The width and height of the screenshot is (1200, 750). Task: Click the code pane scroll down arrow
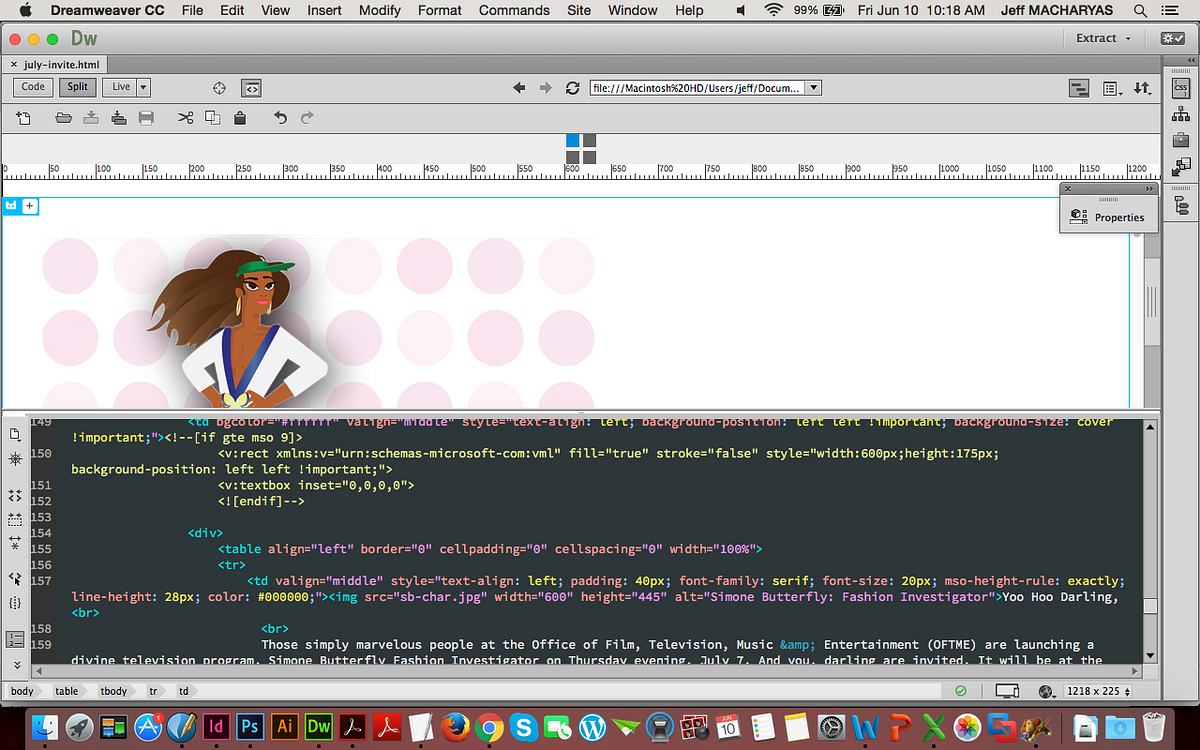[x=1150, y=656]
